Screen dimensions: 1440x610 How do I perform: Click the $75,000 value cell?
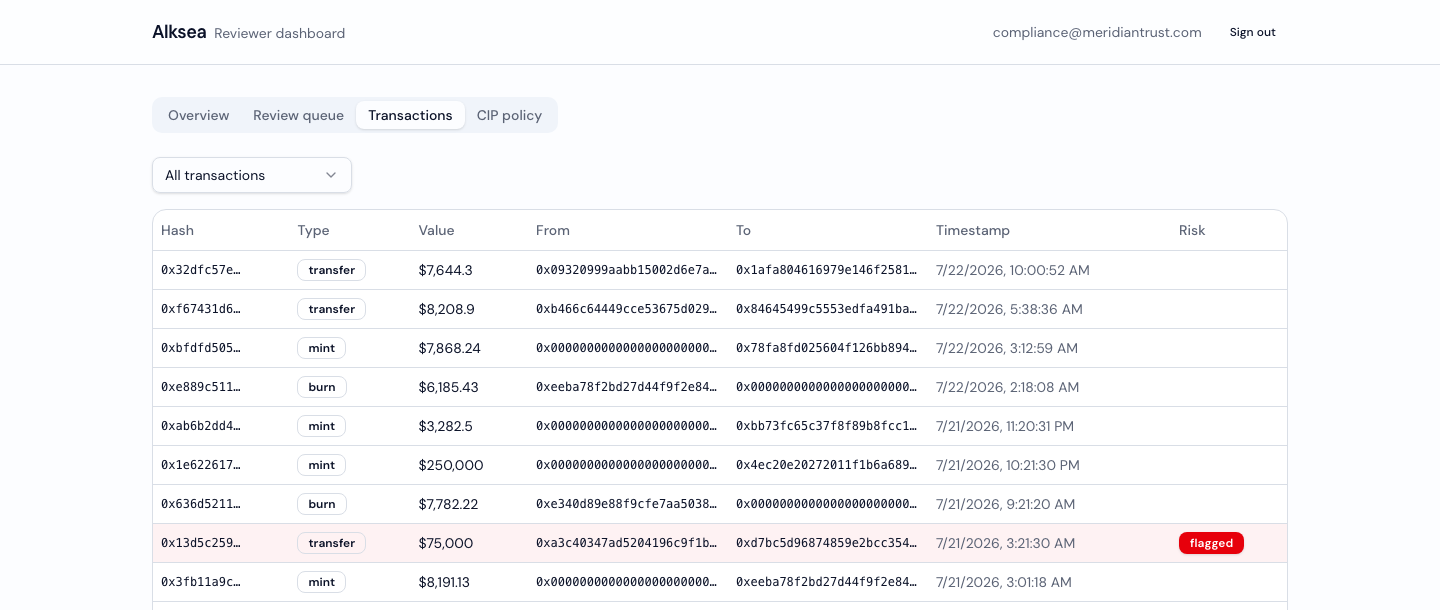(x=446, y=543)
